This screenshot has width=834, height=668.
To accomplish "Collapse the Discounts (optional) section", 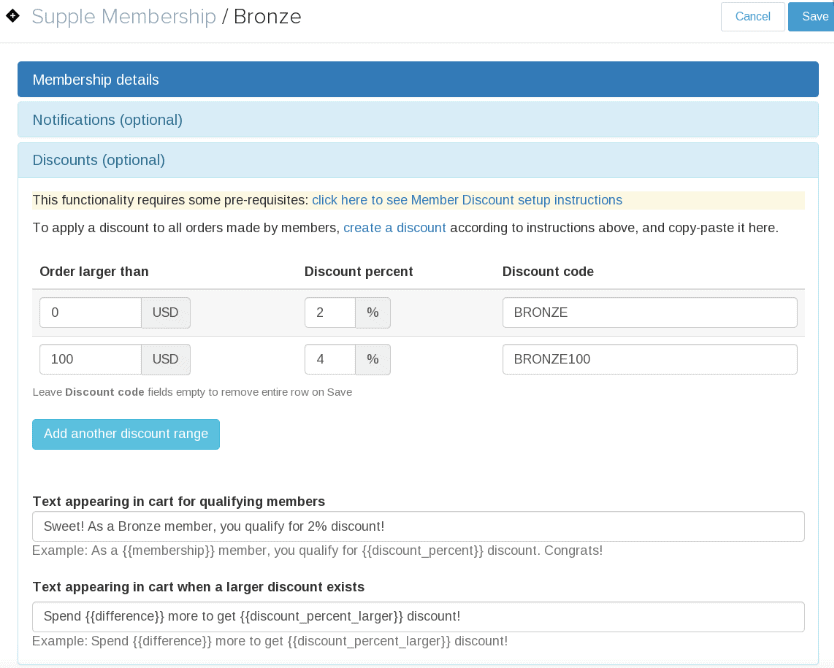I will (x=418, y=160).
